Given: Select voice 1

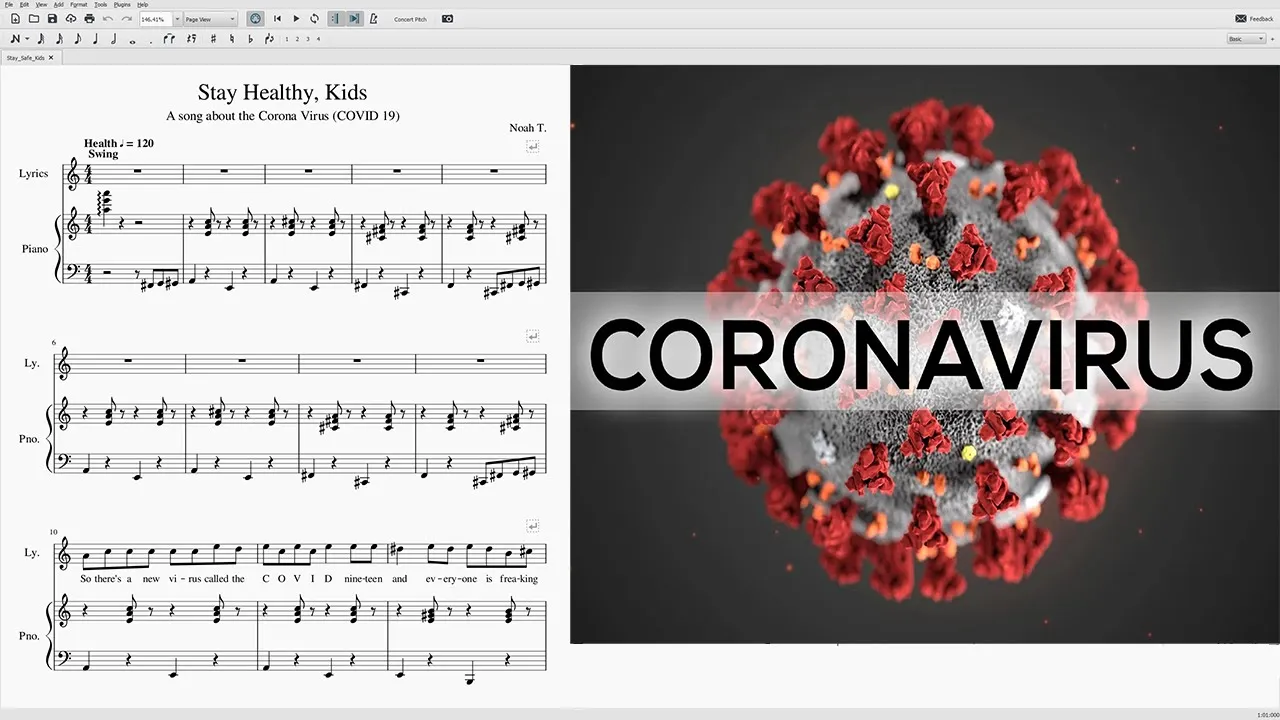Looking at the screenshot, I should coord(287,39).
